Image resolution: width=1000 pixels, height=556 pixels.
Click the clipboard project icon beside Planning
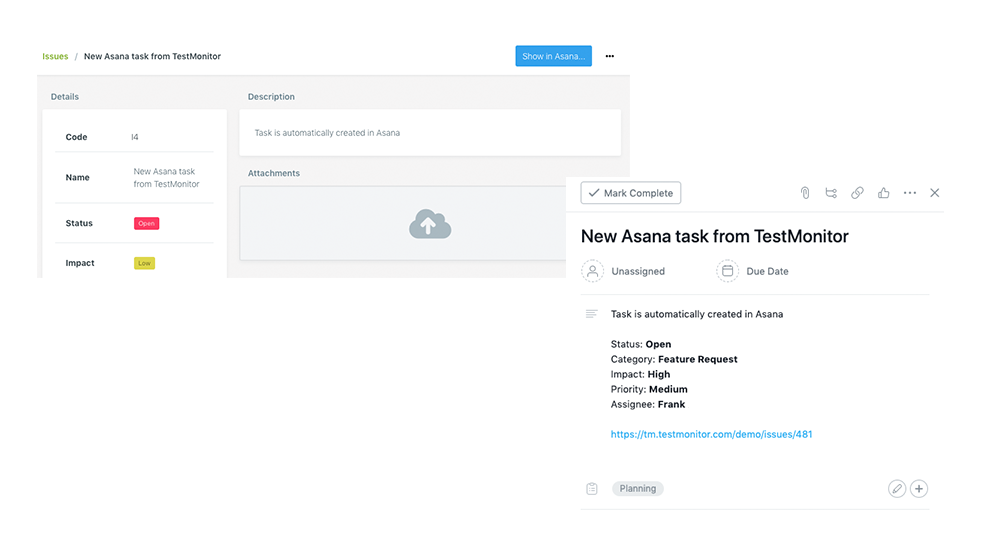click(592, 488)
